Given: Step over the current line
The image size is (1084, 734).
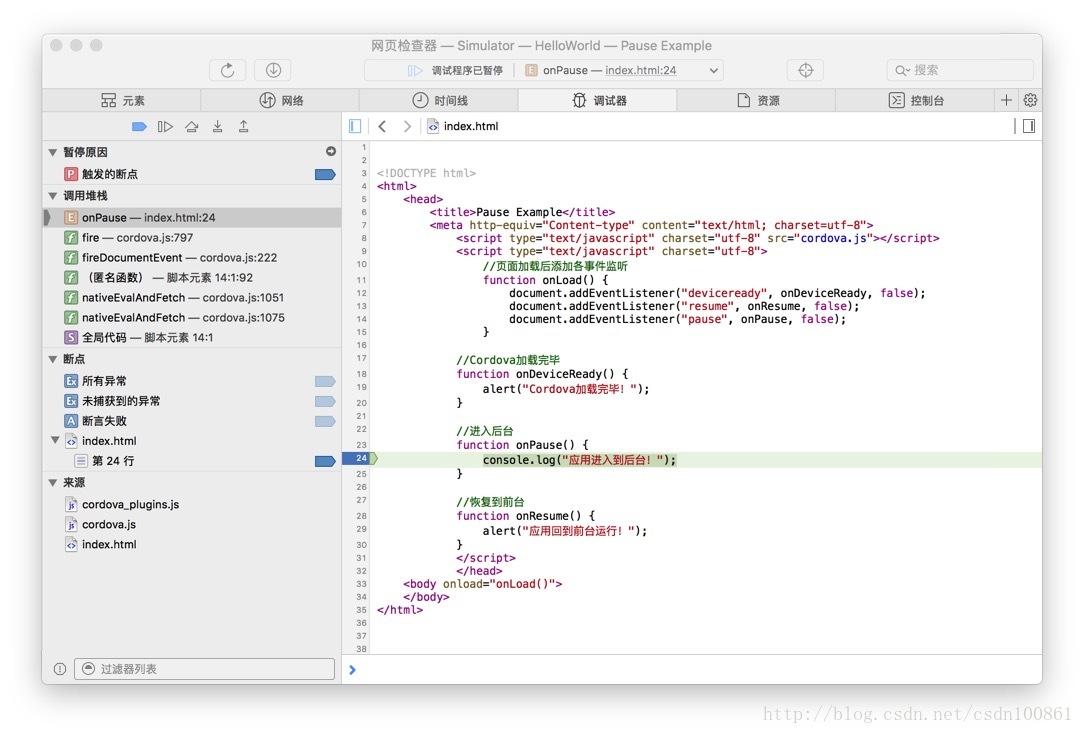Looking at the screenshot, I should pyautogui.click(x=191, y=126).
